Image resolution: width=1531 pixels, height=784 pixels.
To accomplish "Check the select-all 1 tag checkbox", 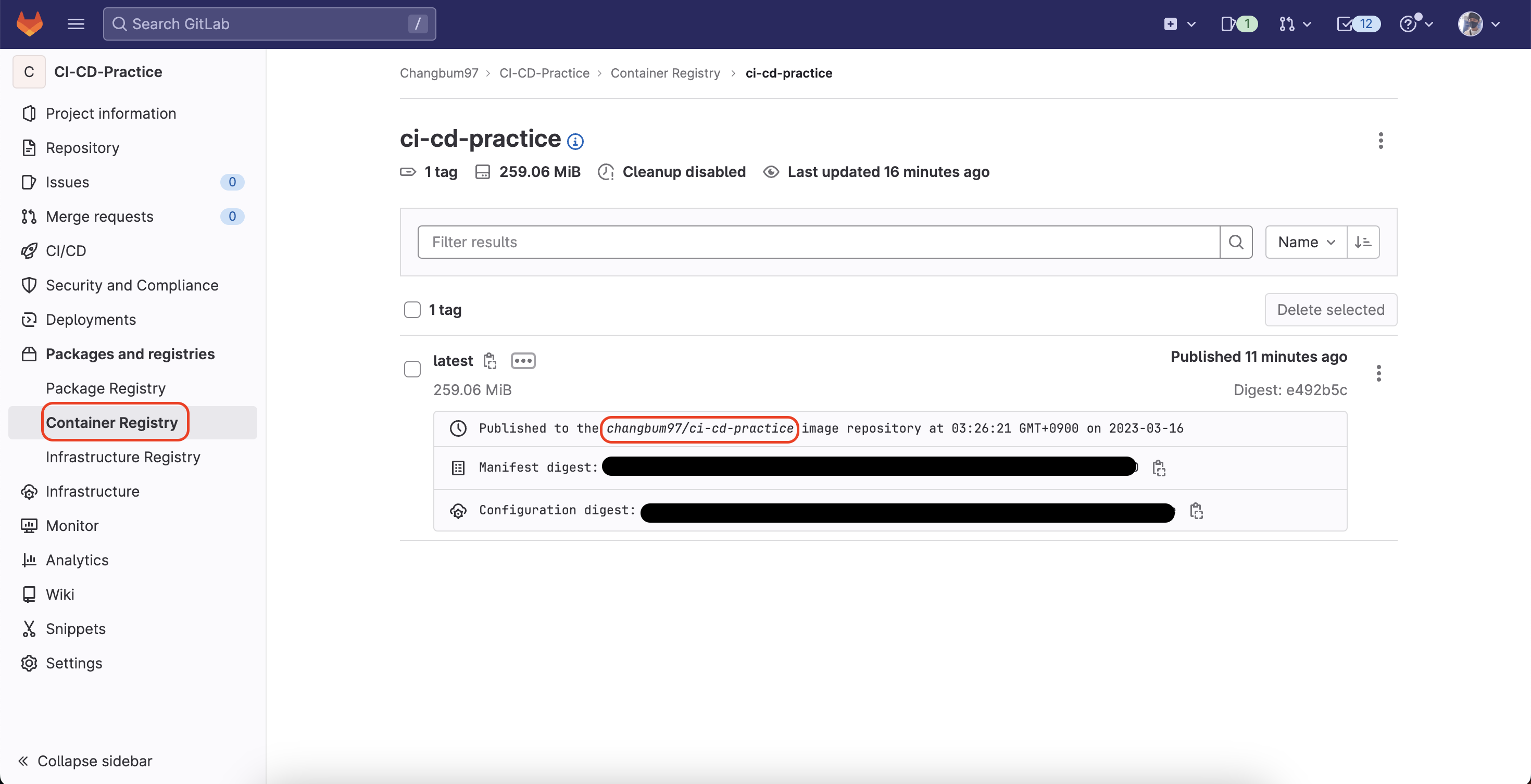I will (x=412, y=309).
